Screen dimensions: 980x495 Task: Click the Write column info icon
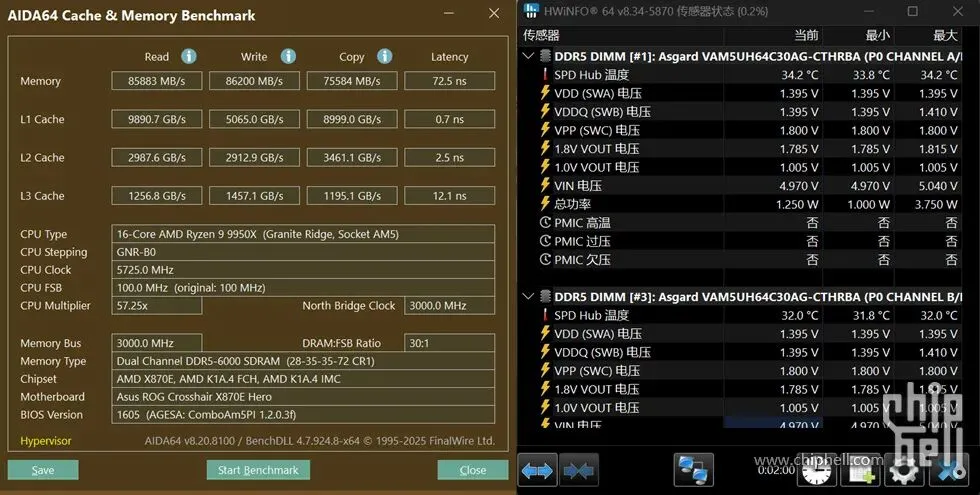pos(288,56)
